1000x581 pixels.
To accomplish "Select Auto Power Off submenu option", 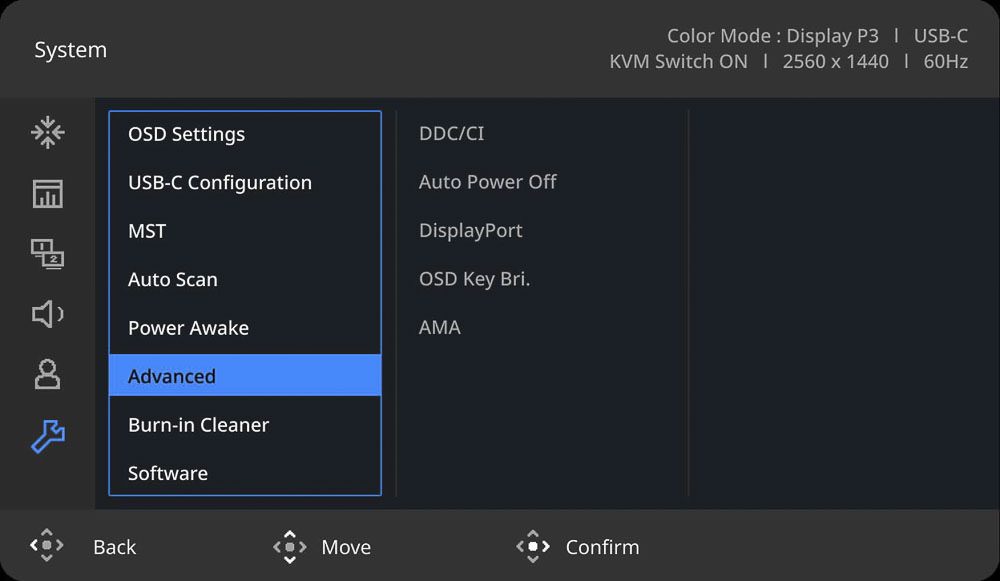I will click(487, 182).
